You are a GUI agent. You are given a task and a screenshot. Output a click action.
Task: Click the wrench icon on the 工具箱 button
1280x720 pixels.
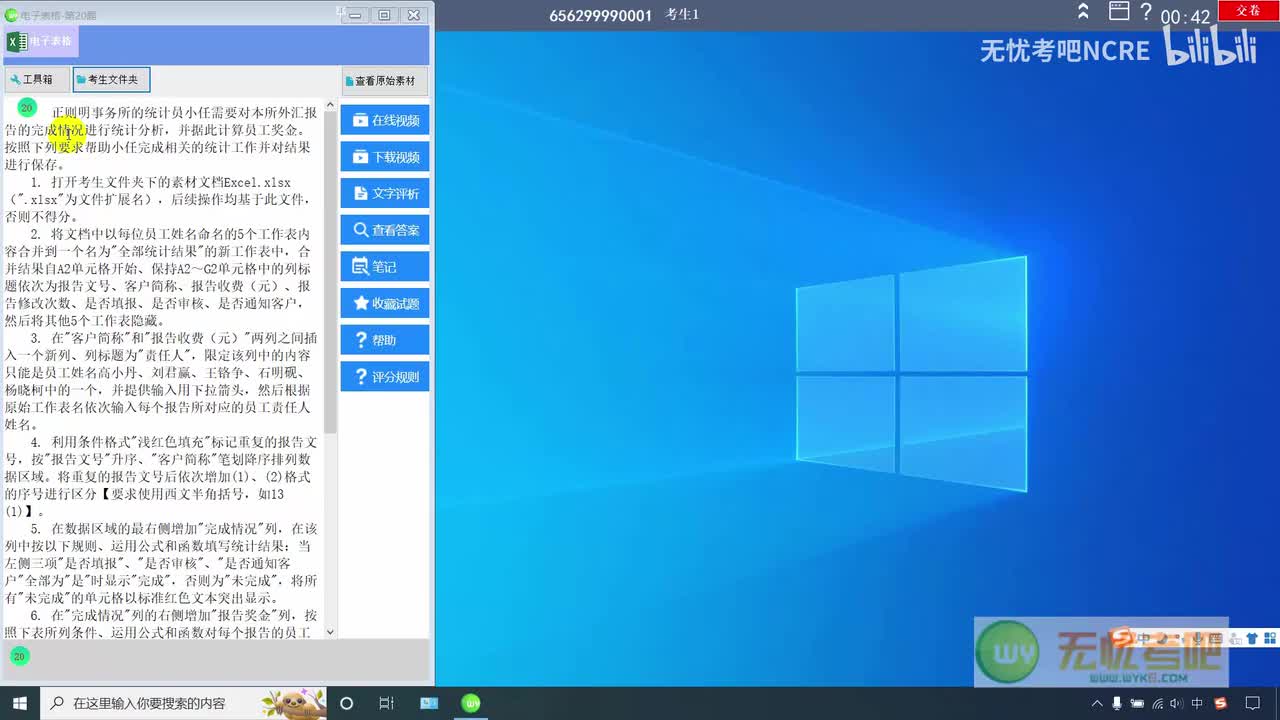15,80
